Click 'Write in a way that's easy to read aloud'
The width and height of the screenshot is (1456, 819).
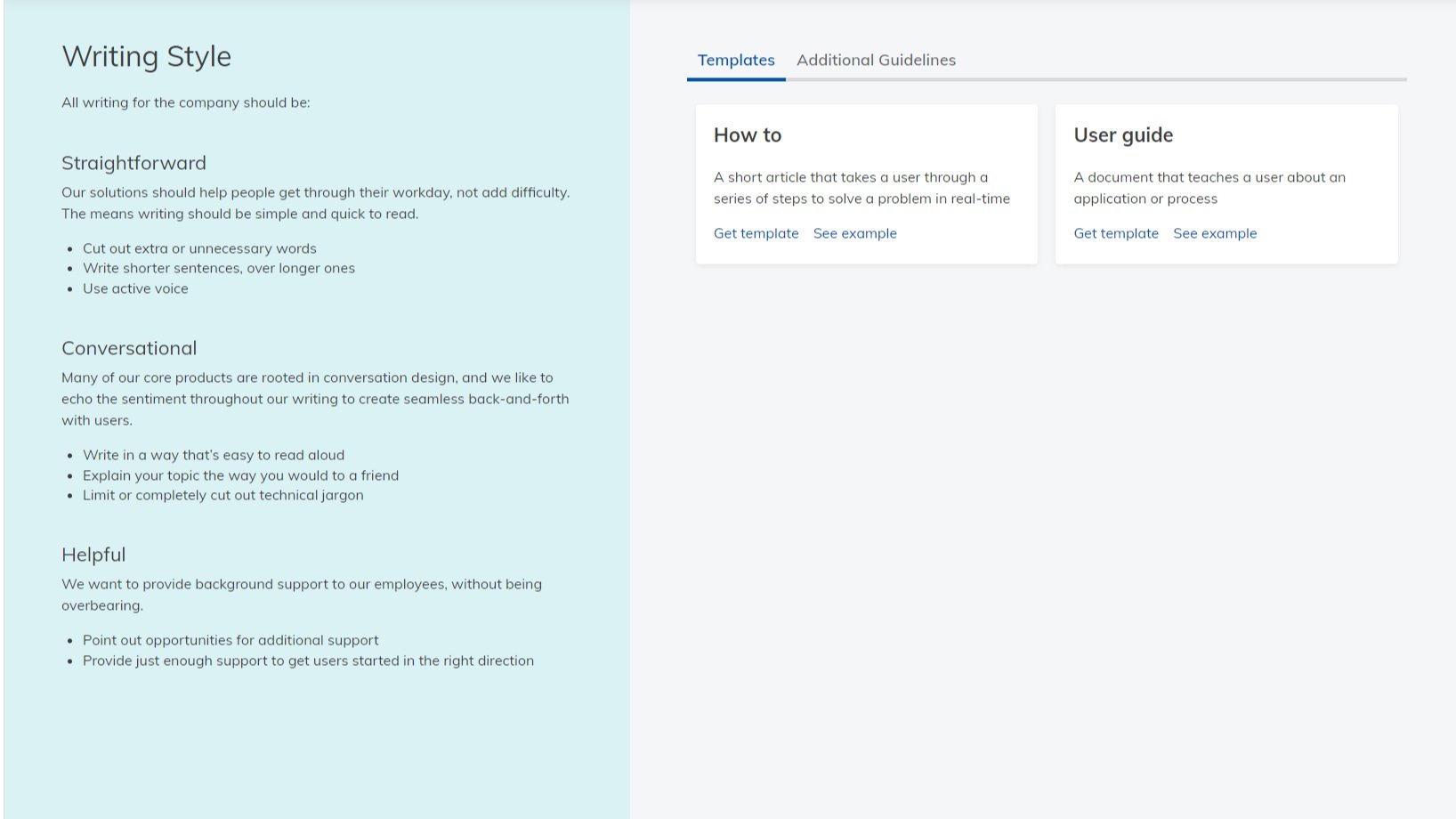214,455
